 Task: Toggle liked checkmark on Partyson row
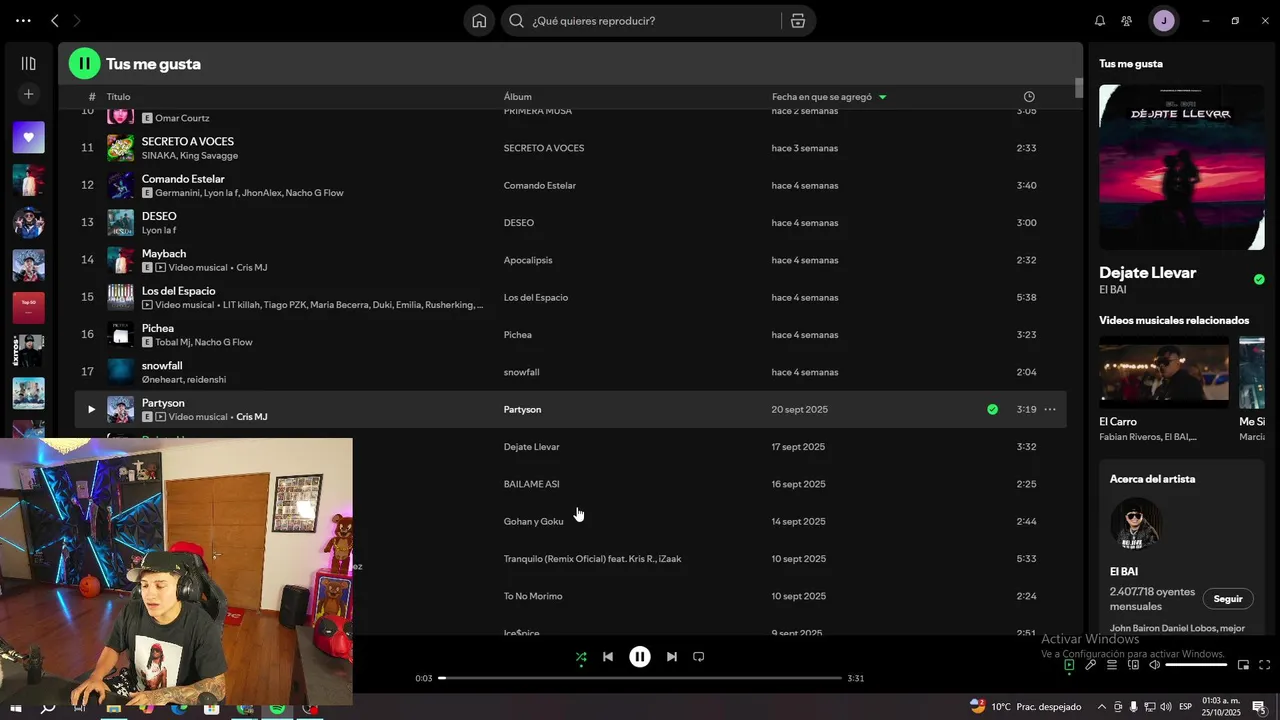(x=992, y=409)
